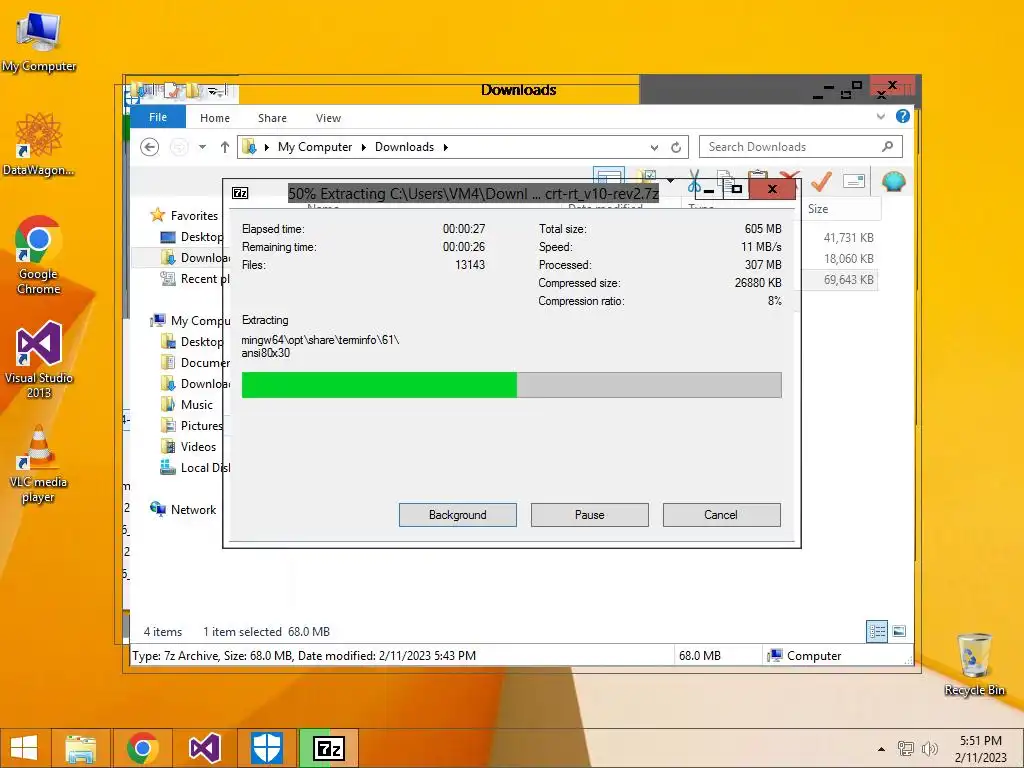This screenshot has height=768, width=1024.
Task: Open the address bar history dropdown
Action: tap(654, 147)
